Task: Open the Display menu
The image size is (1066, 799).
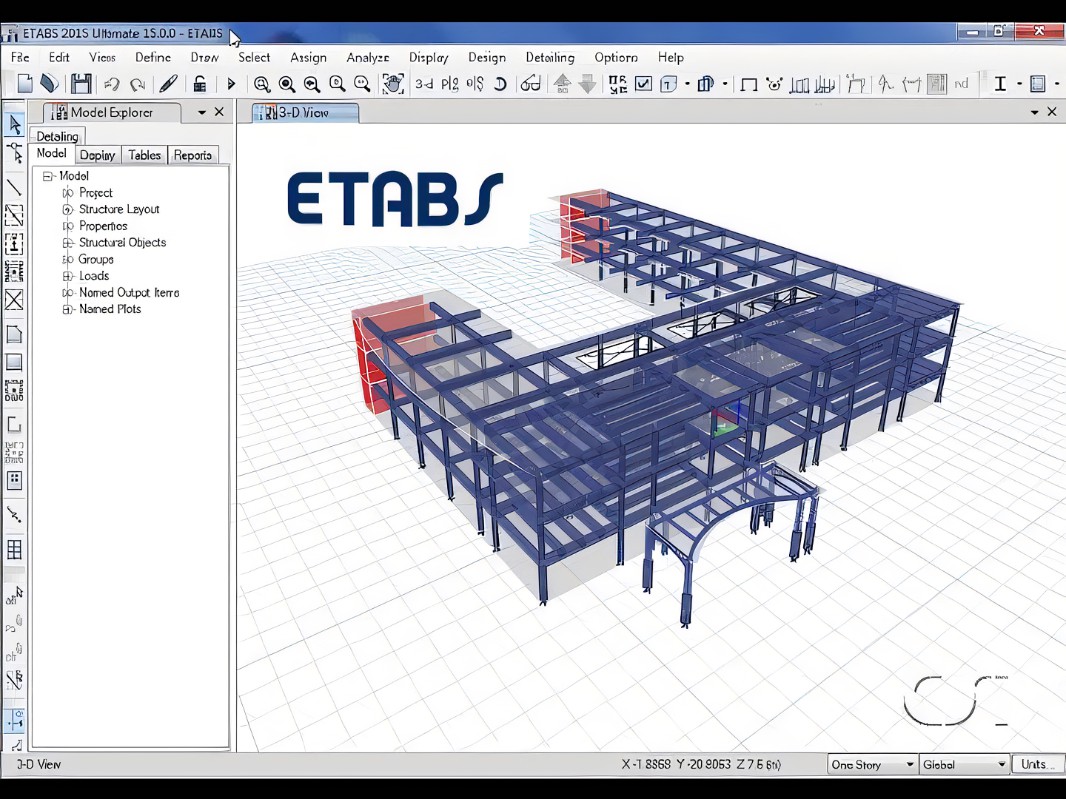Action: [429, 58]
